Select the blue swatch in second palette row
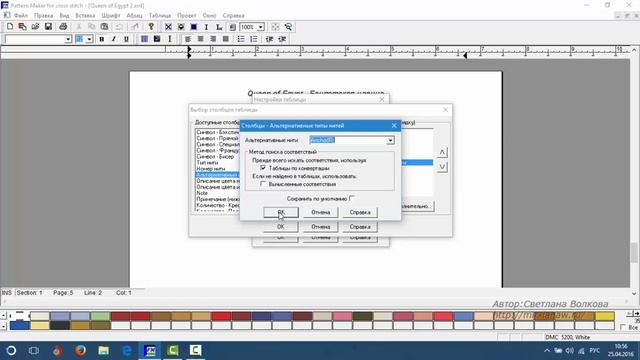The height and width of the screenshot is (360, 640). click(x=19, y=325)
